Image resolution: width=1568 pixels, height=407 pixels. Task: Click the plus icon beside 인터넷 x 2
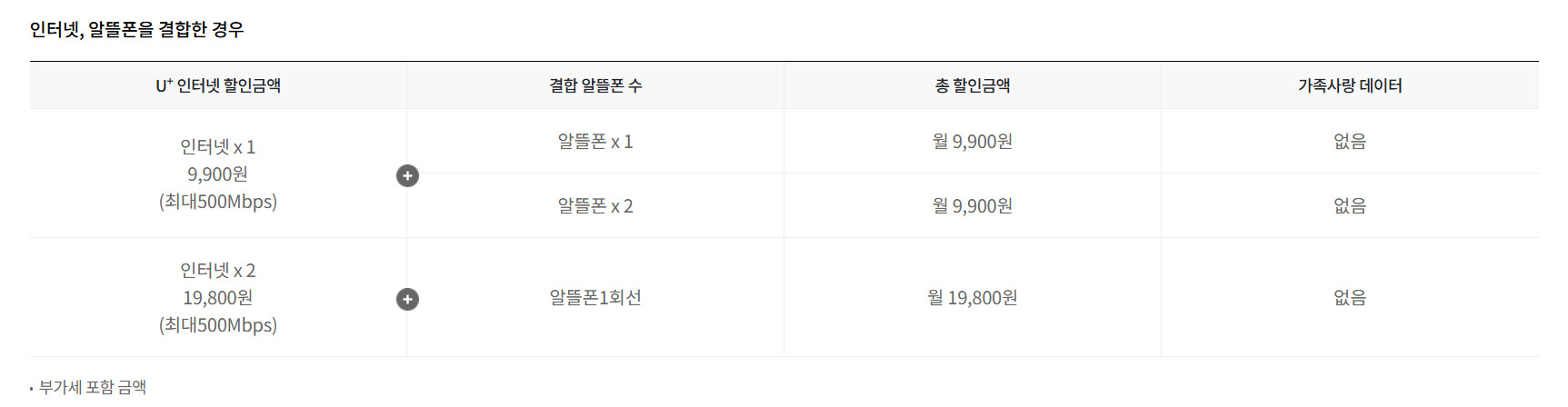(x=407, y=299)
